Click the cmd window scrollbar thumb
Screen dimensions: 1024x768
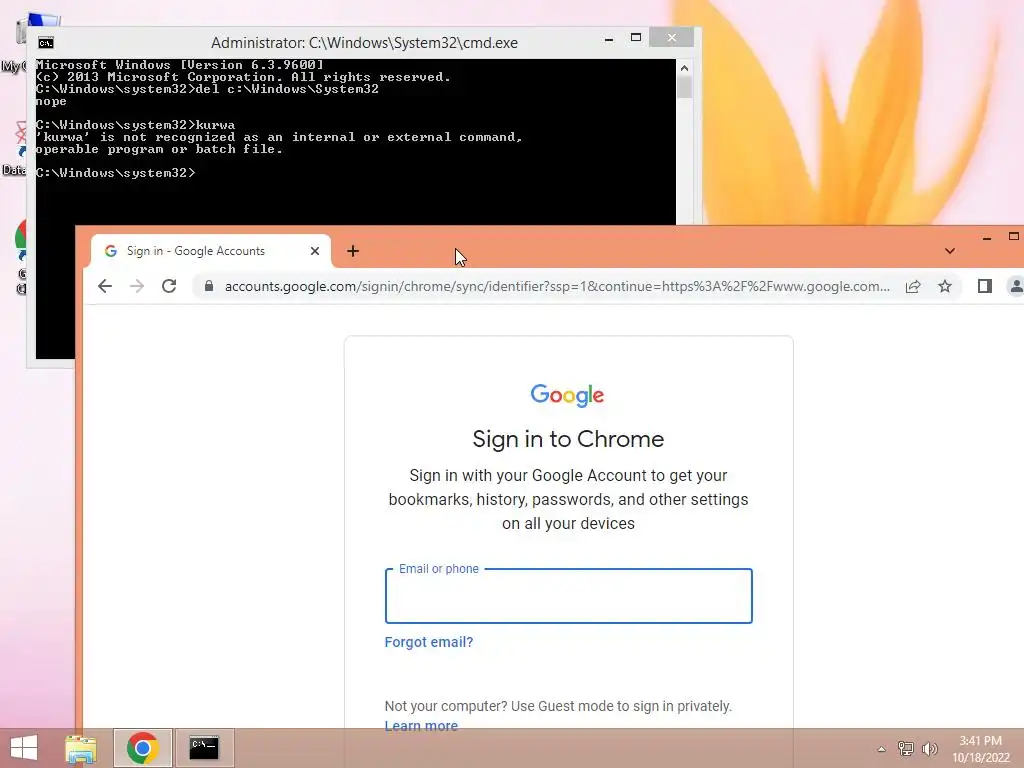[x=684, y=87]
